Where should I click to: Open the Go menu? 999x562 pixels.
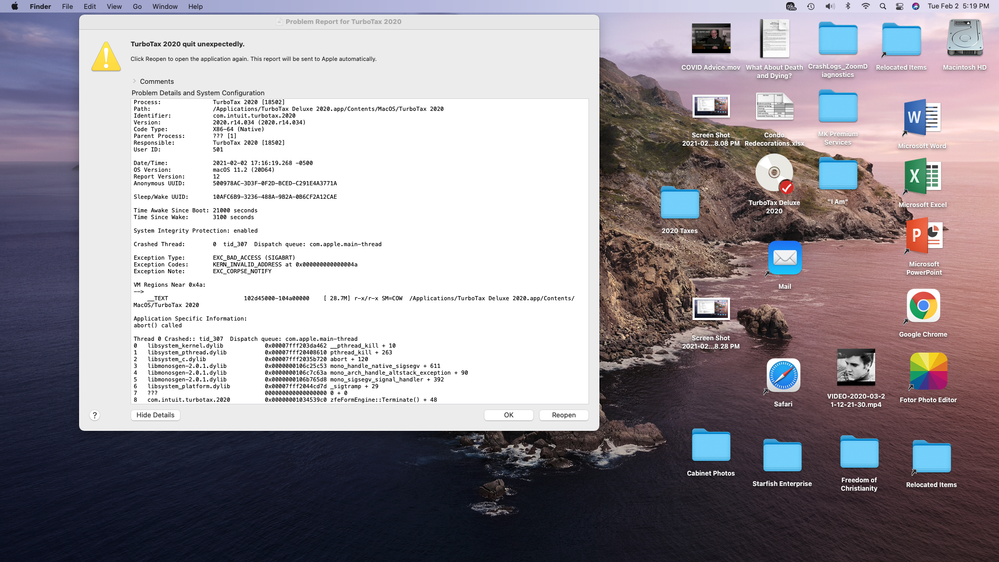coord(137,6)
